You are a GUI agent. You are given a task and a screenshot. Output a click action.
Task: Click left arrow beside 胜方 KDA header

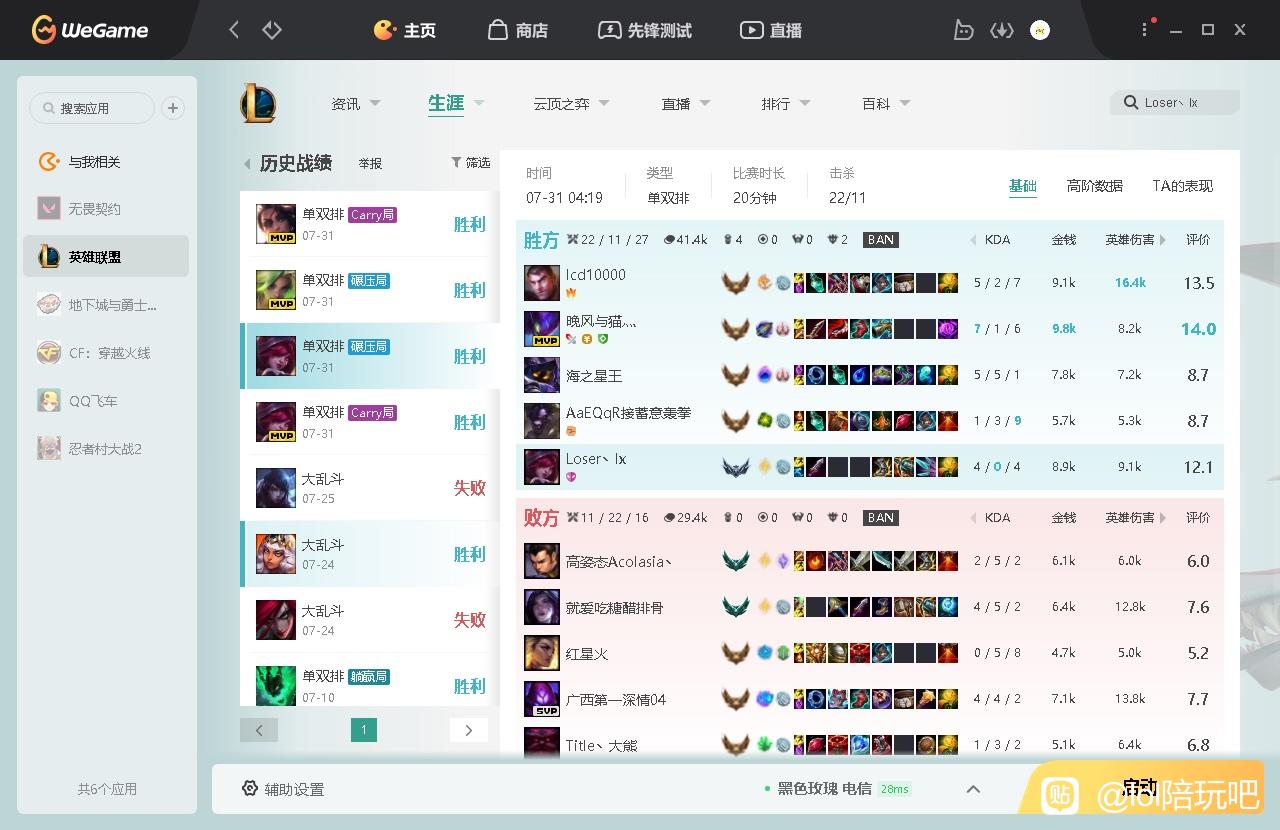974,240
